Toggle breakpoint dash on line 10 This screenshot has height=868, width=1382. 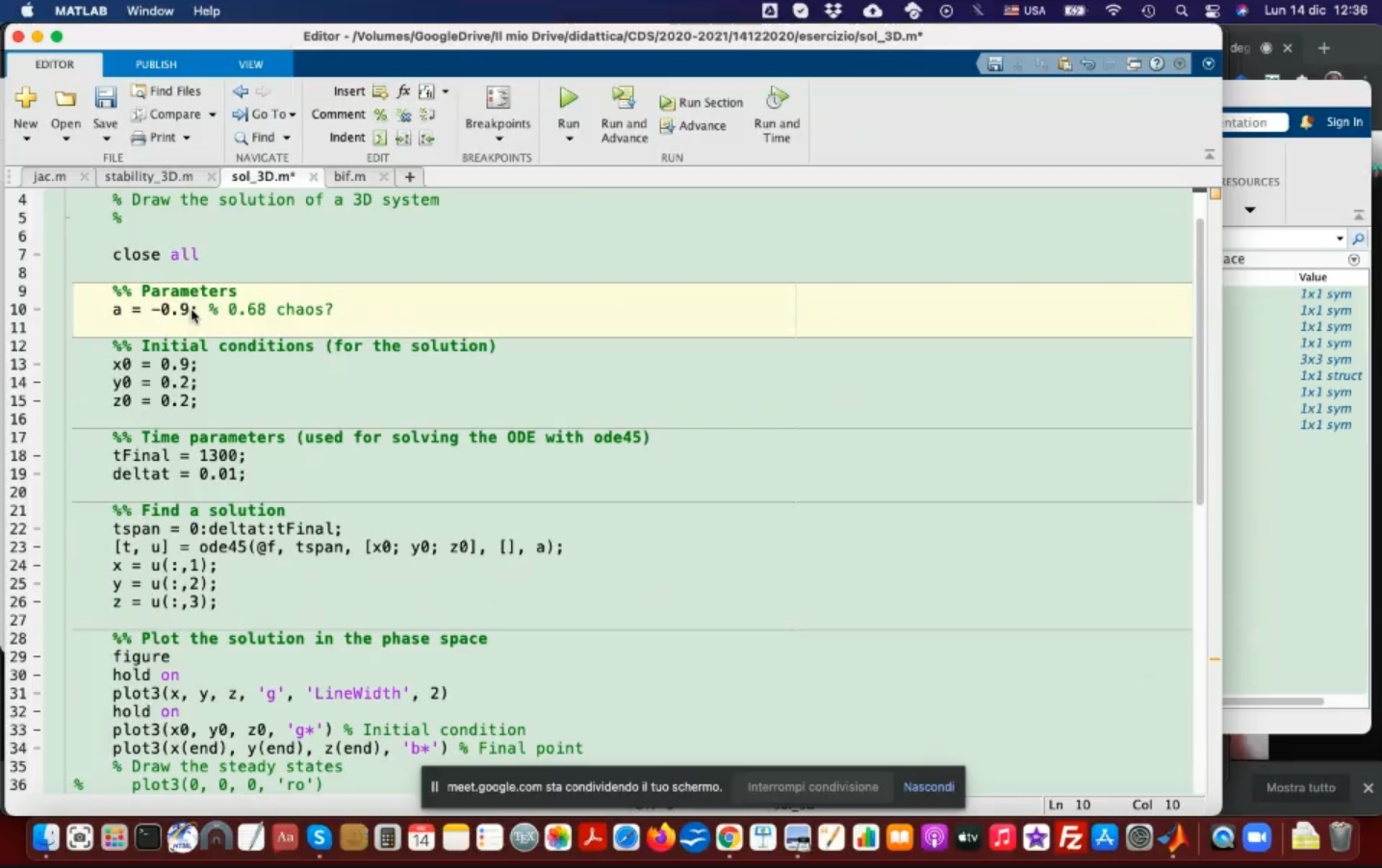pos(37,310)
